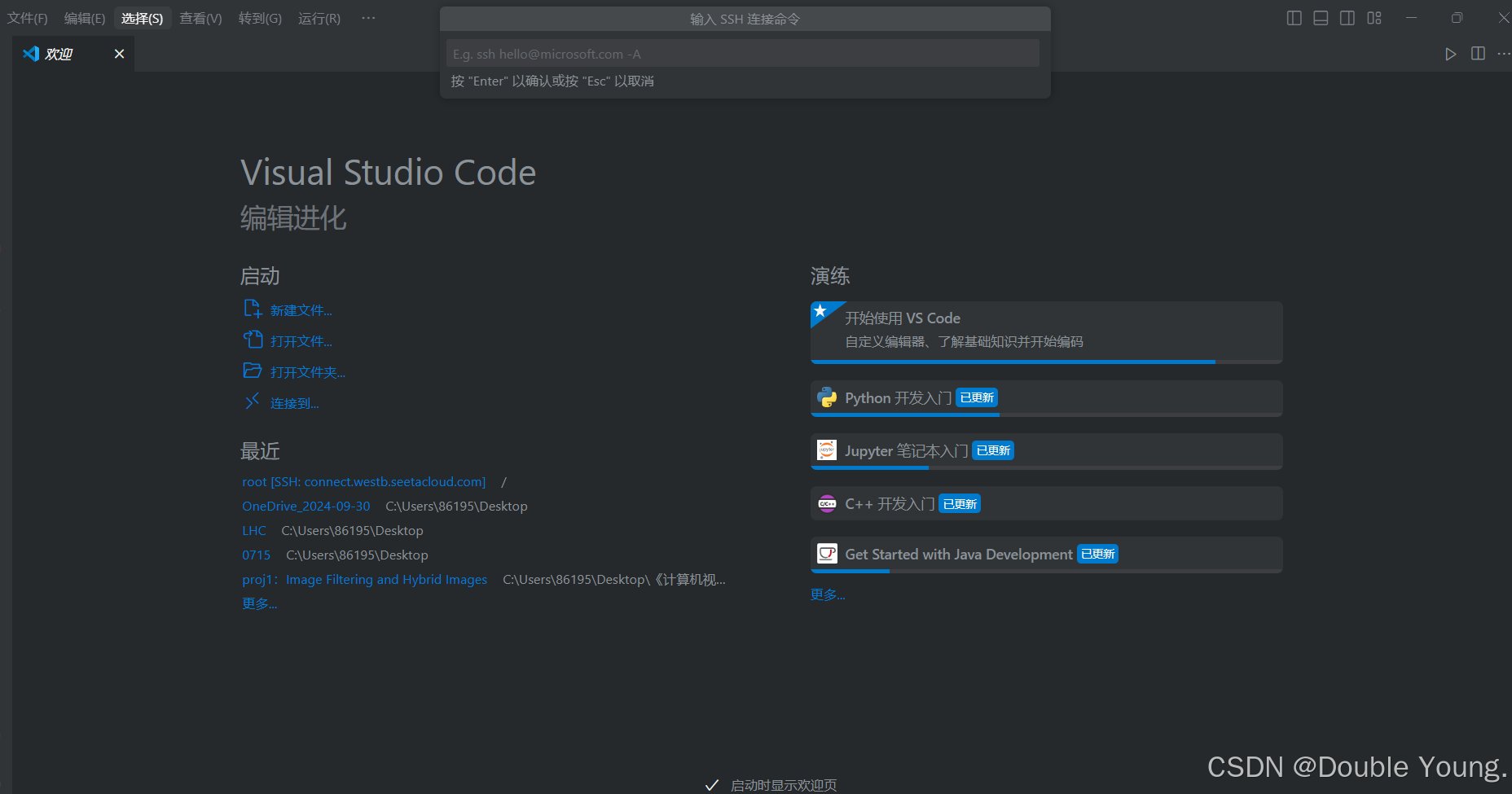Click the SSH connection command input
Viewport: 1512px width, 794px height.
[x=743, y=54]
